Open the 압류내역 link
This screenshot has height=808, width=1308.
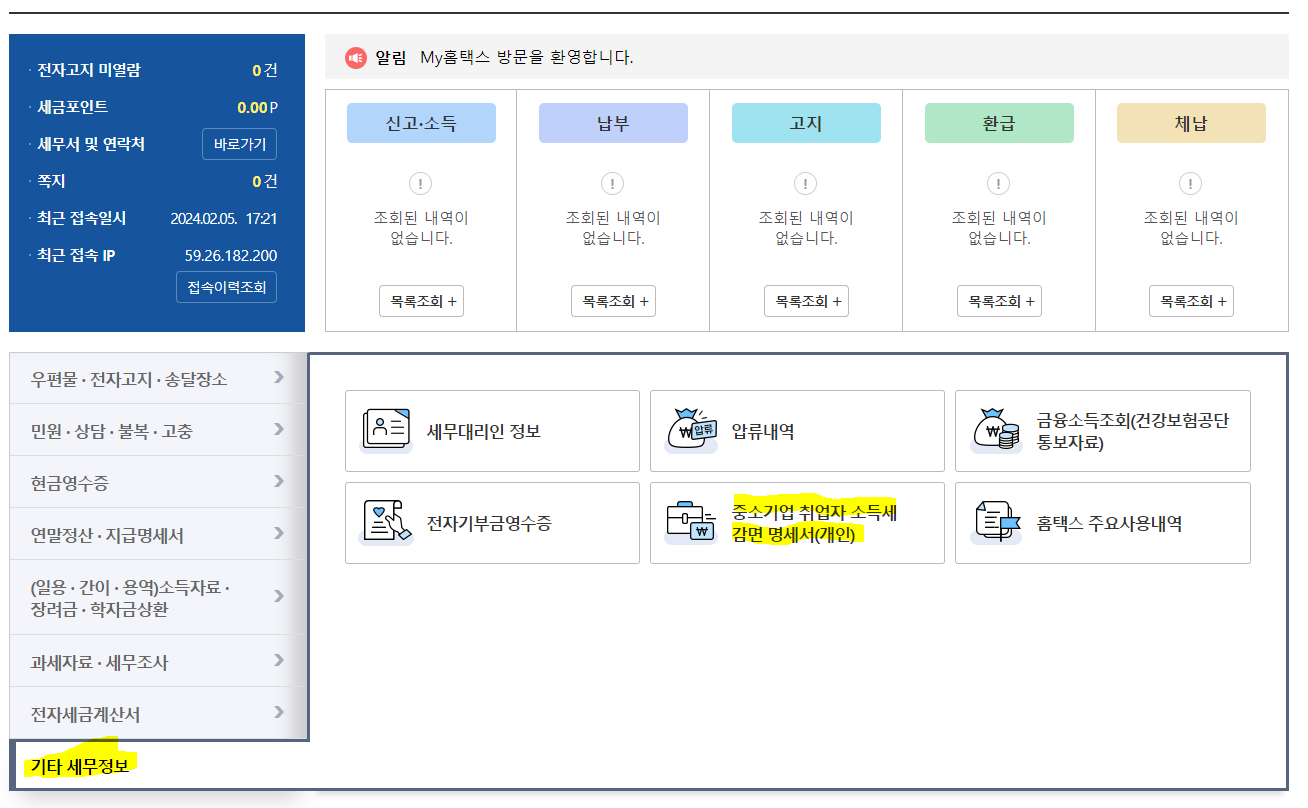tap(797, 431)
